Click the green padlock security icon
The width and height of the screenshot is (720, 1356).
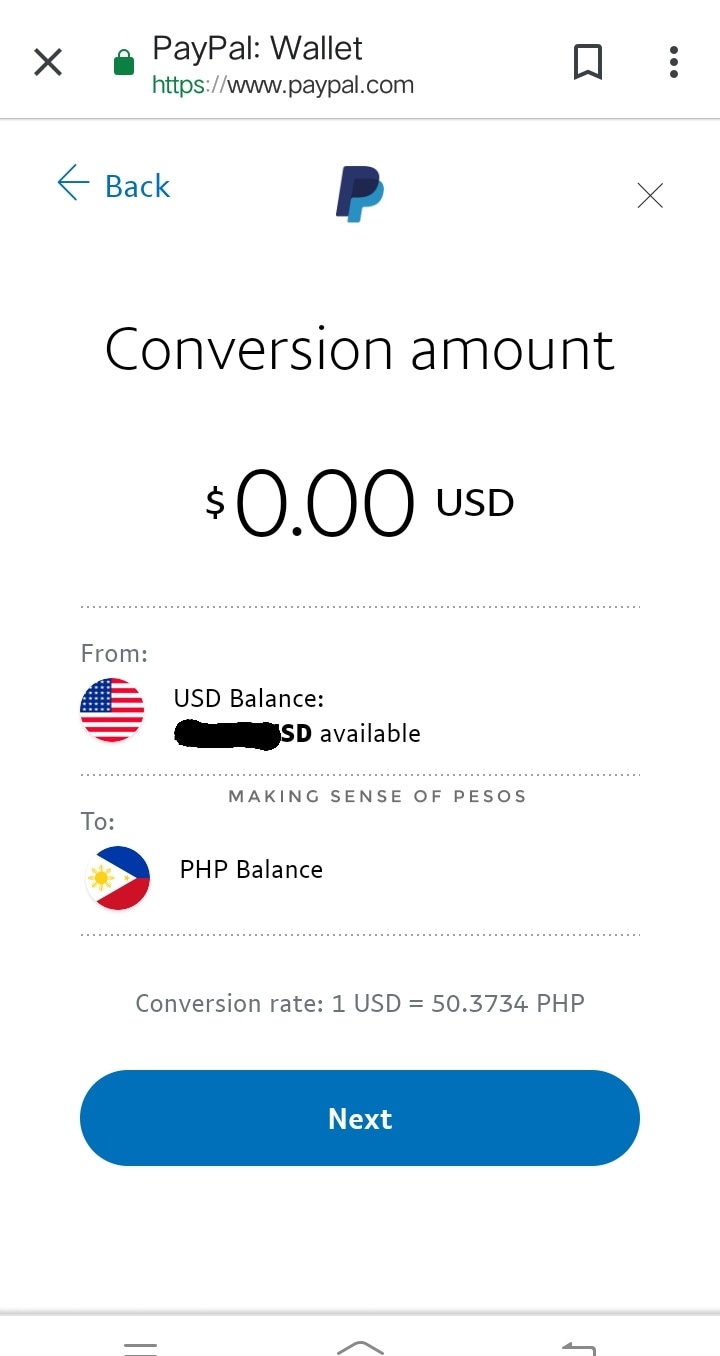(122, 60)
